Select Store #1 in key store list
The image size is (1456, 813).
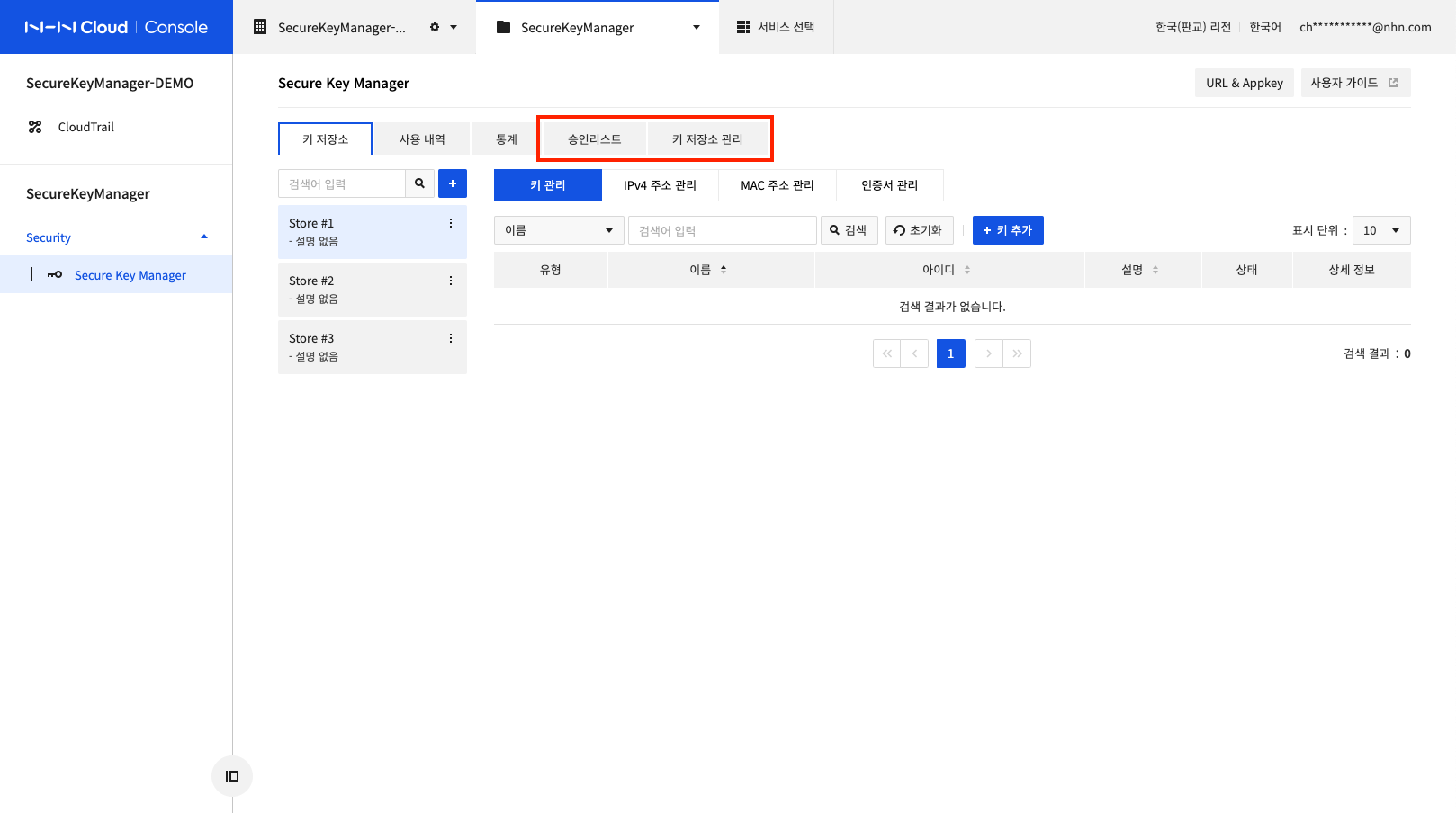pyautogui.click(x=373, y=232)
